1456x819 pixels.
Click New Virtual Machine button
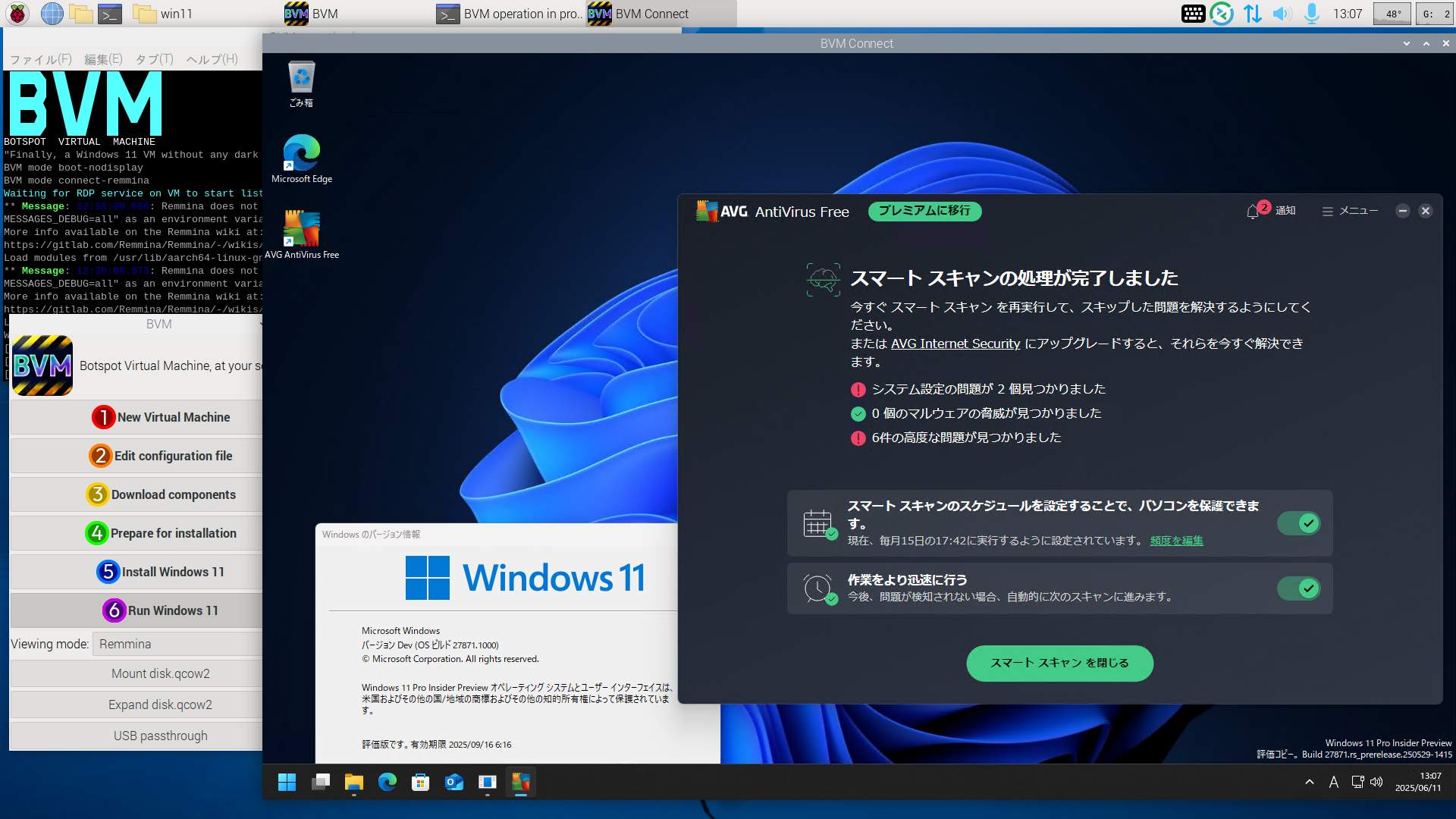click(136, 417)
